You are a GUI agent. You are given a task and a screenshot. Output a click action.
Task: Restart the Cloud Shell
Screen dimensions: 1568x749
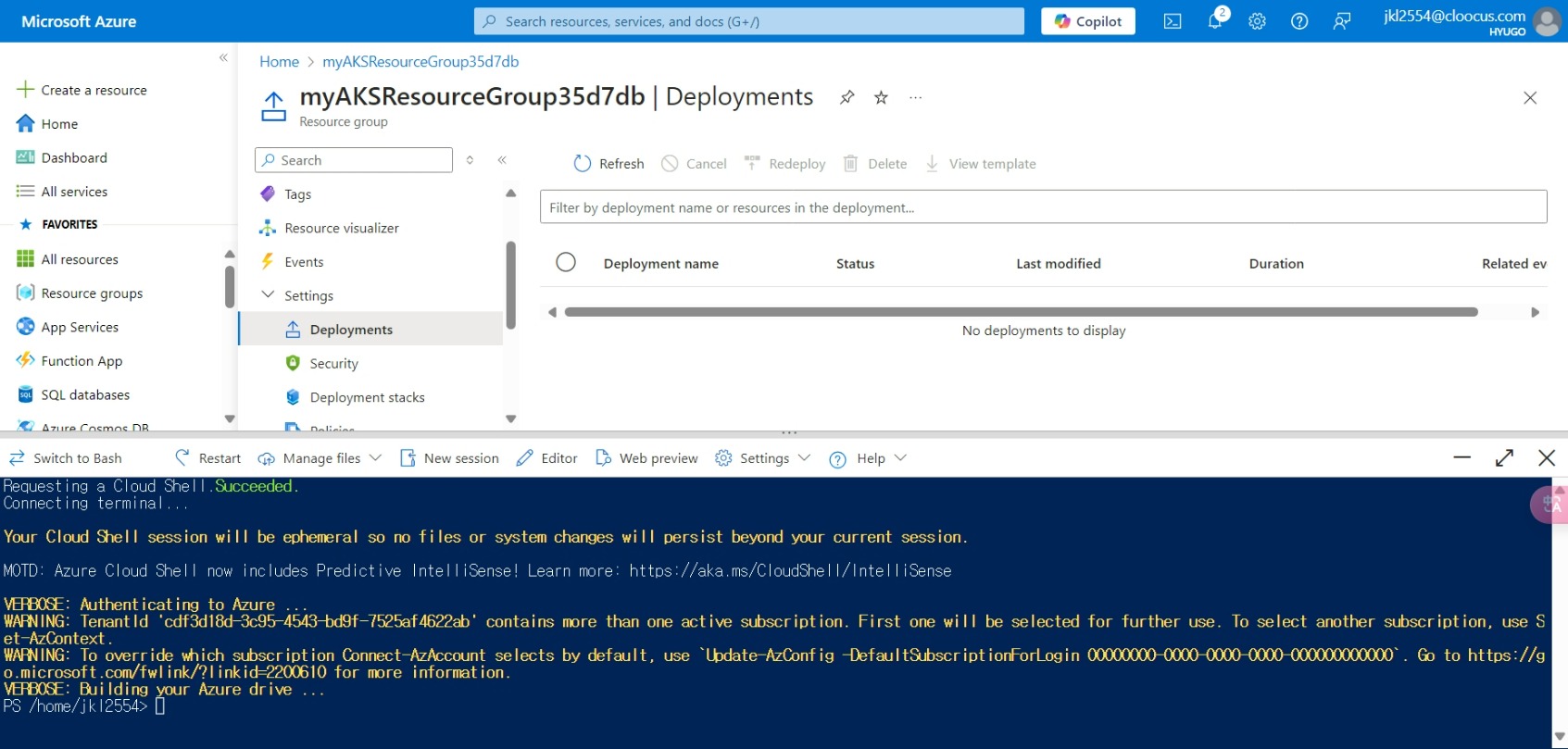207,458
